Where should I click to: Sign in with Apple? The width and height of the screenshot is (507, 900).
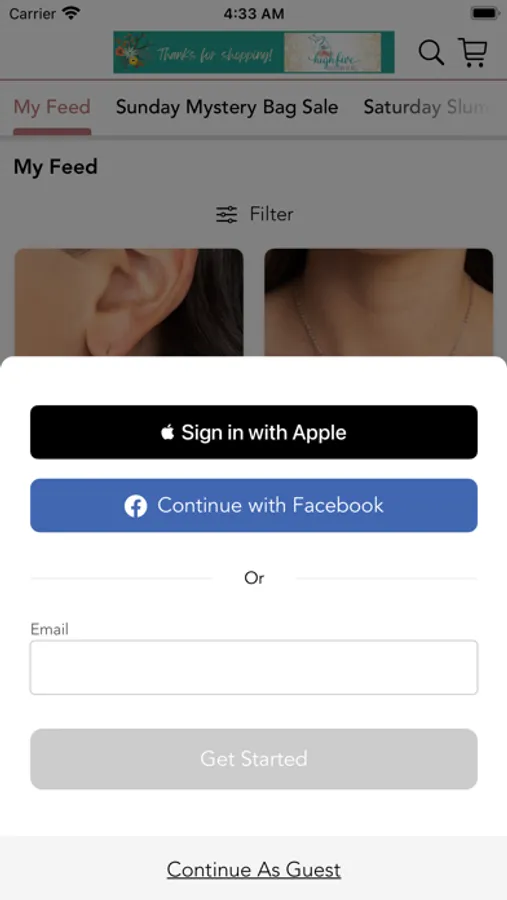[x=254, y=432]
